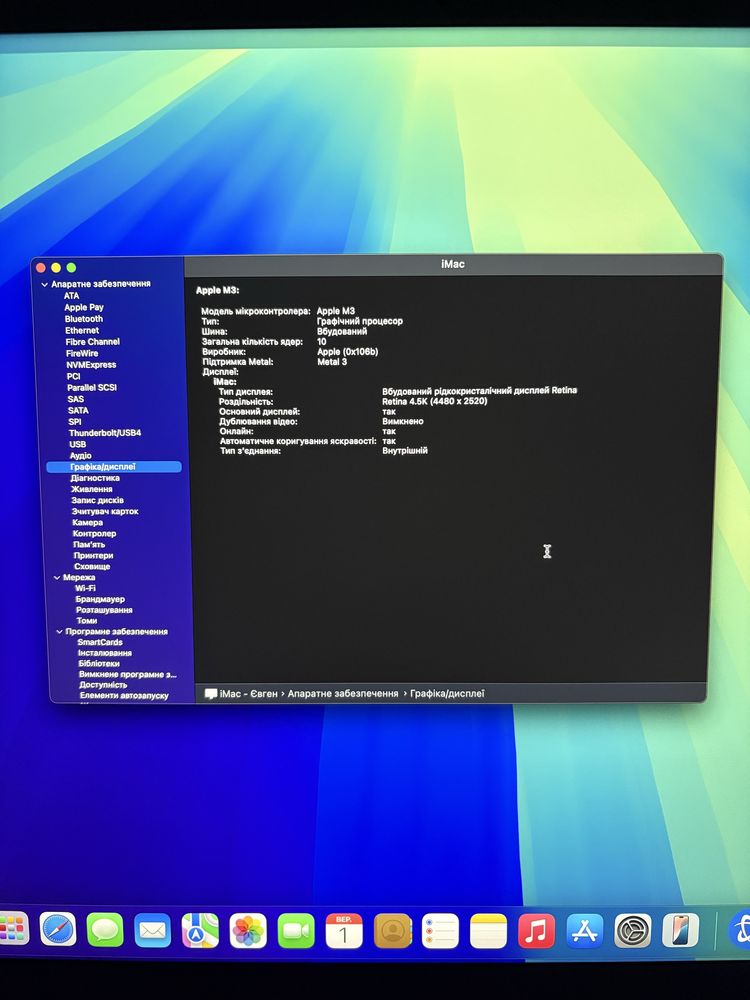Select SPI in the sidebar
Image resolution: width=750 pixels, height=1000 pixels.
(x=75, y=422)
